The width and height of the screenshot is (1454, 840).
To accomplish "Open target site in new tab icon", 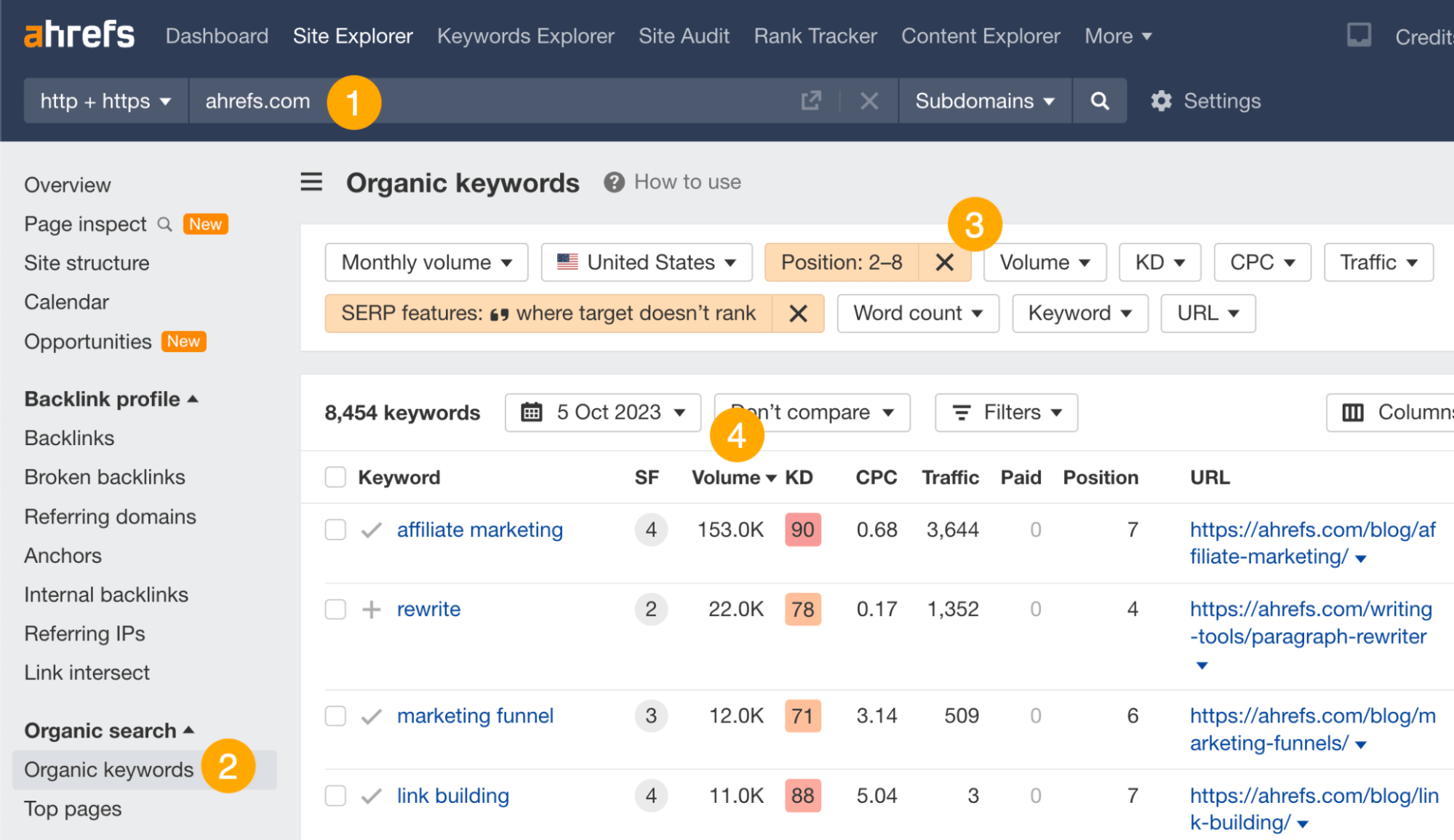I will coord(811,101).
